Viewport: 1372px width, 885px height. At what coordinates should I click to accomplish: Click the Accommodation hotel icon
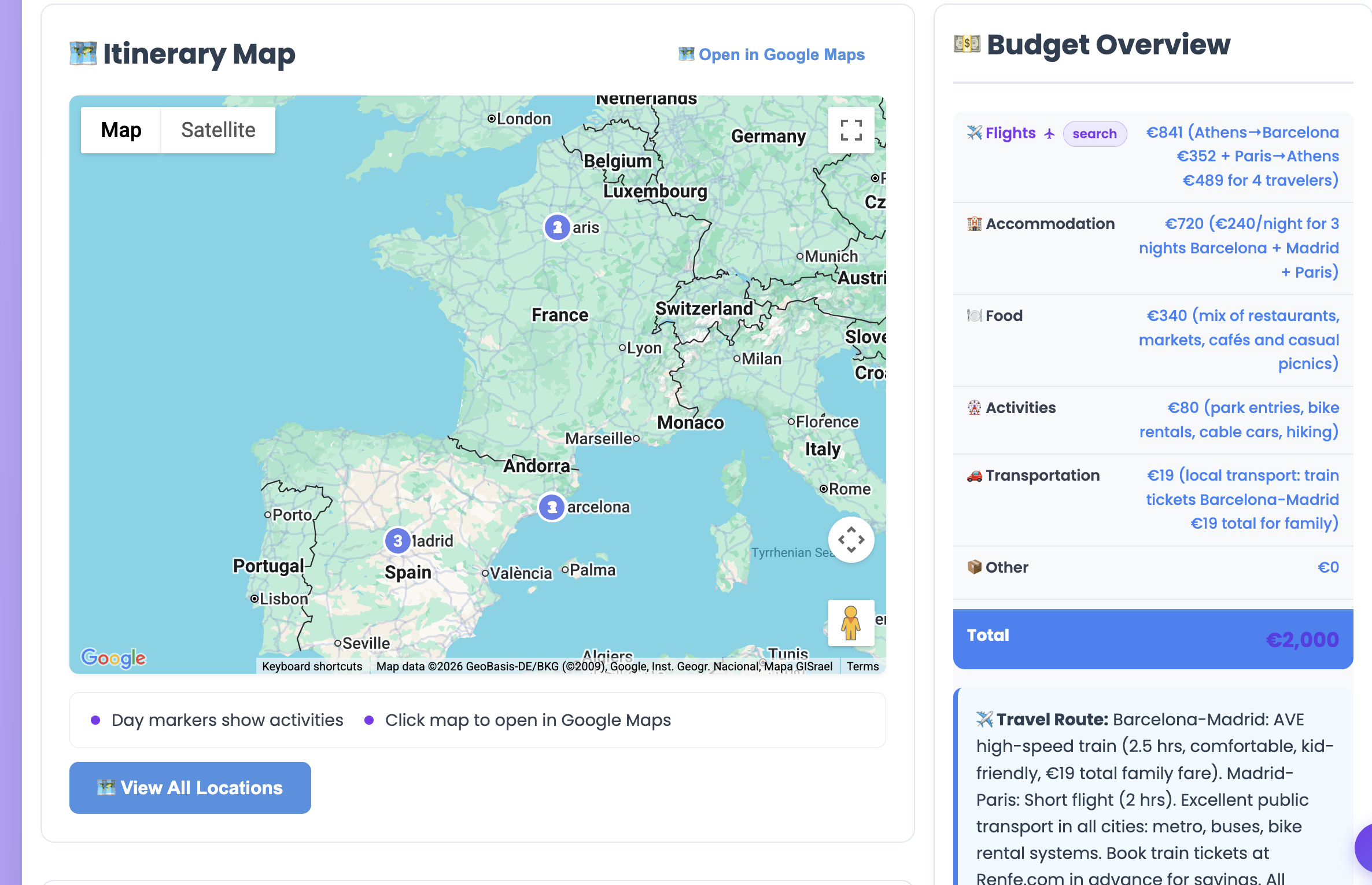coord(975,224)
